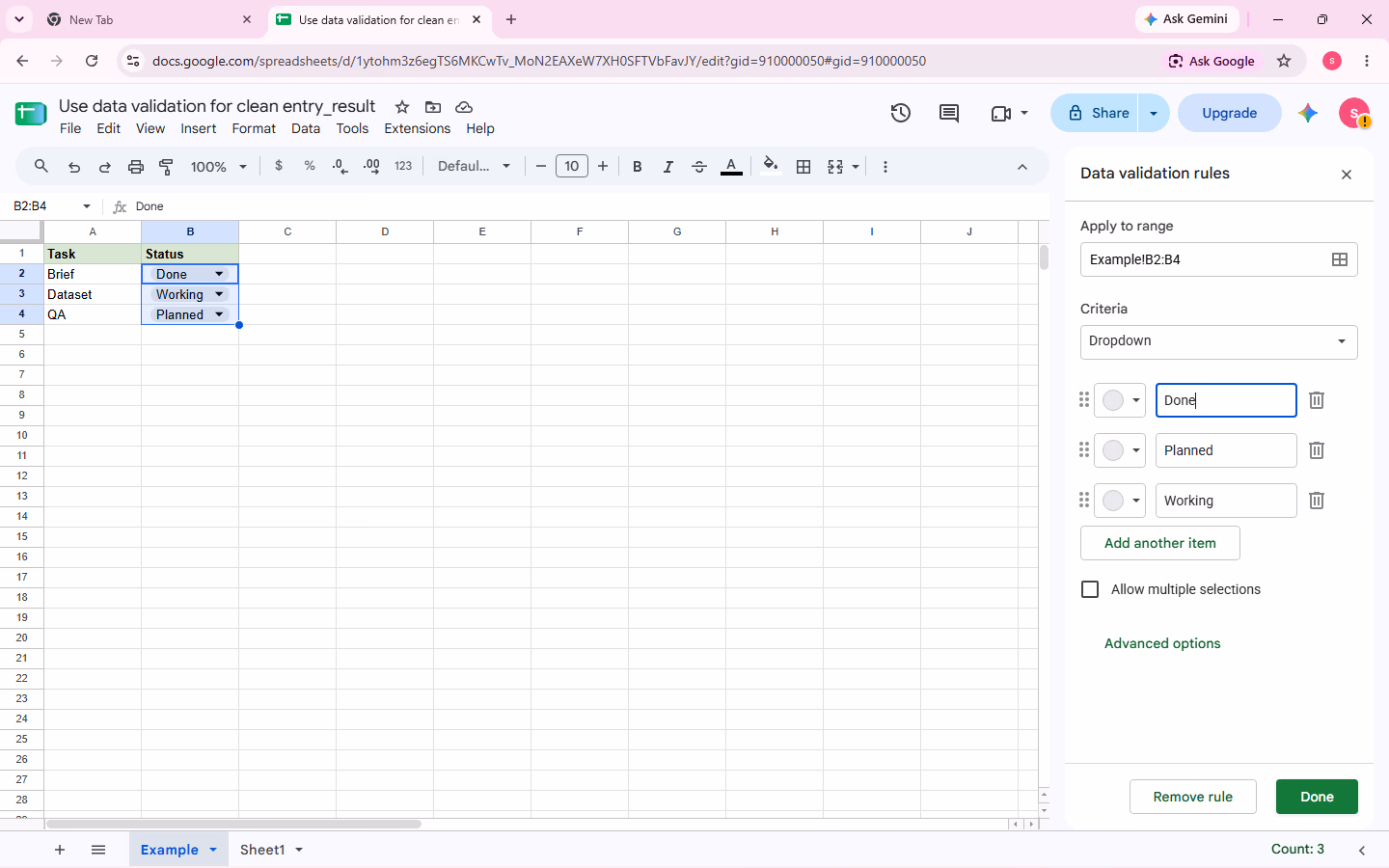This screenshot has height=868, width=1389.
Task: Undo the last action
Action: pyautogui.click(x=74, y=167)
